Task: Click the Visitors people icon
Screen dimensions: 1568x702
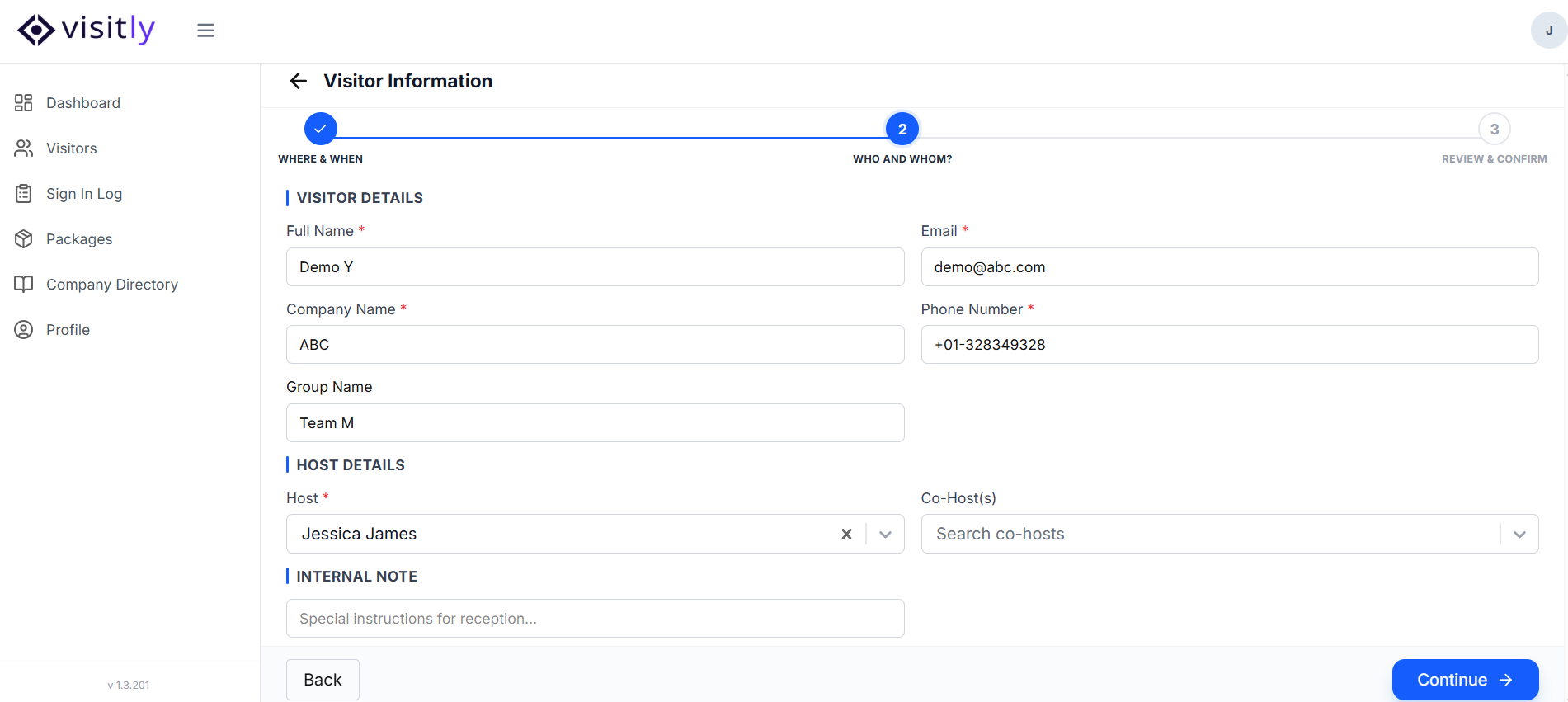Action: click(x=24, y=148)
